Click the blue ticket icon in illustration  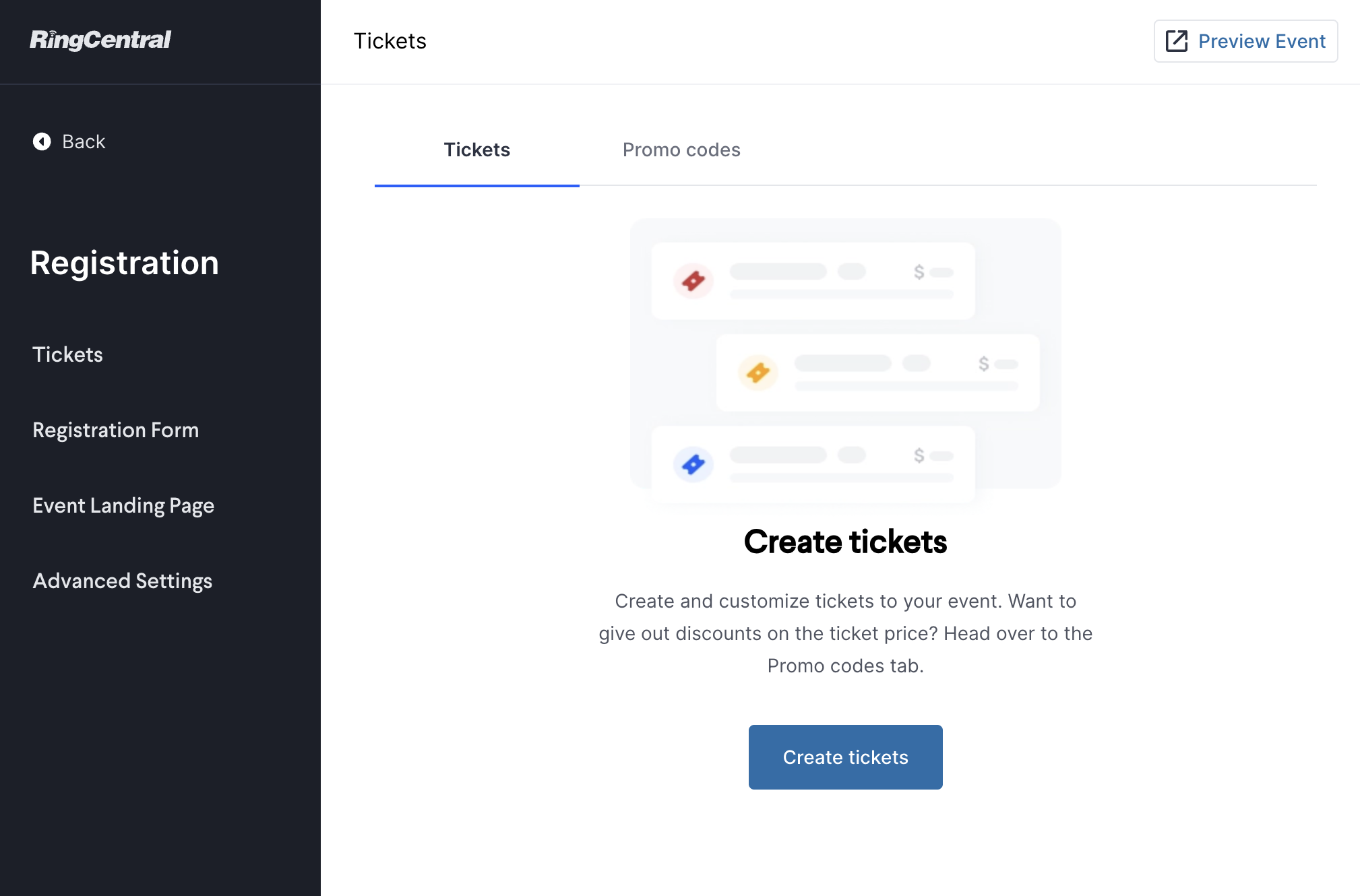coord(693,464)
